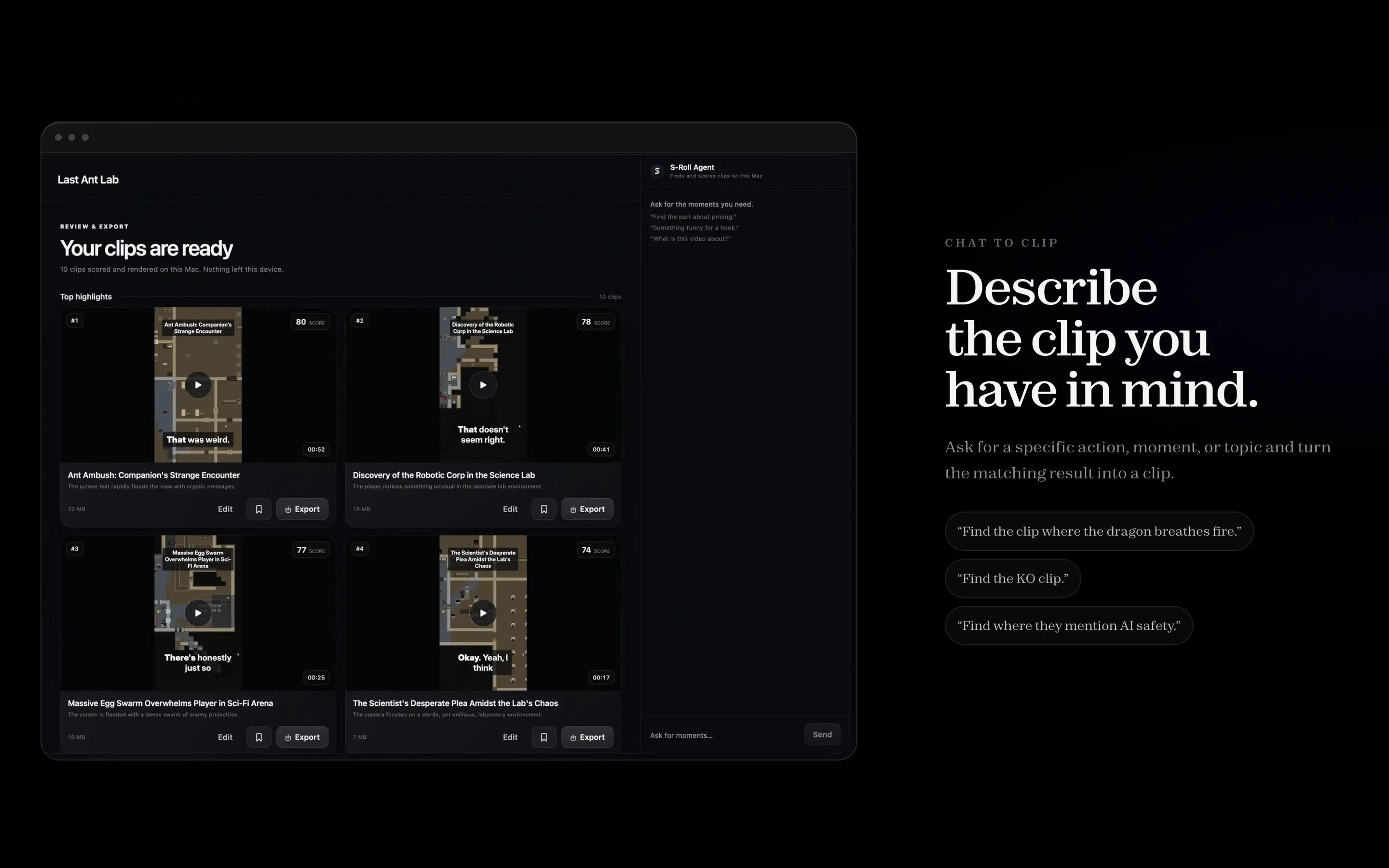This screenshot has width=1389, height=868.
Task: Click the Top highlights heading
Action: pyautogui.click(x=86, y=297)
